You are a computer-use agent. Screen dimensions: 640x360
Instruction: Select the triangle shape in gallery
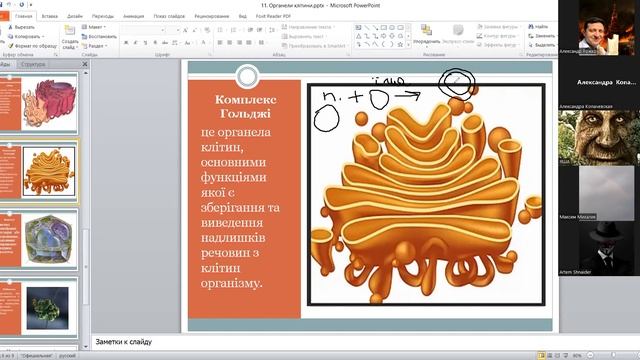tap(358, 36)
